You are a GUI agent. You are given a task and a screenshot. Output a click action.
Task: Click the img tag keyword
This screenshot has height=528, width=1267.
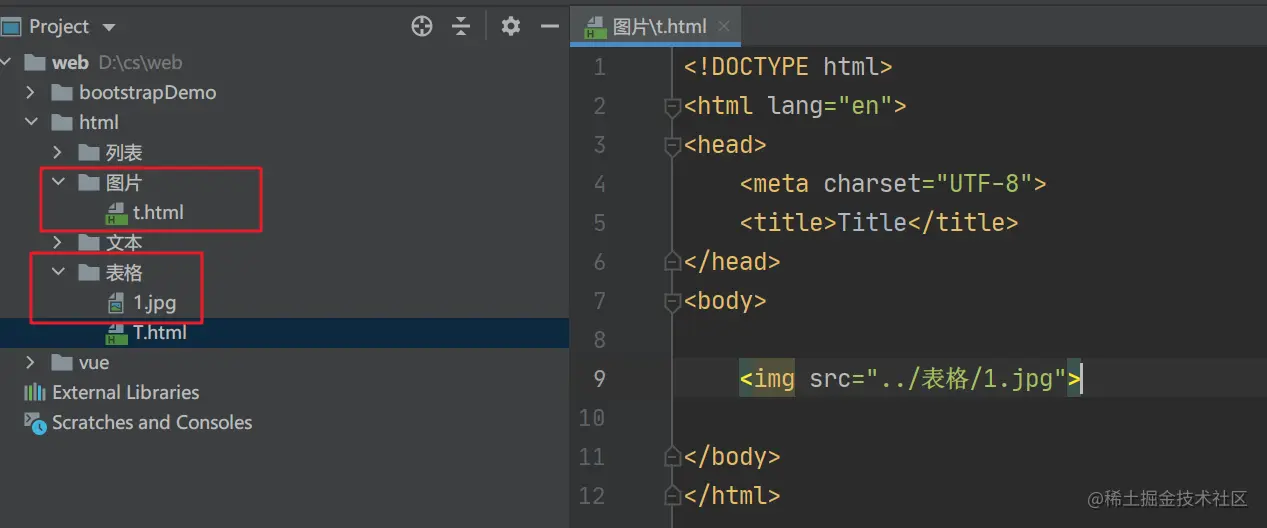[774, 379]
